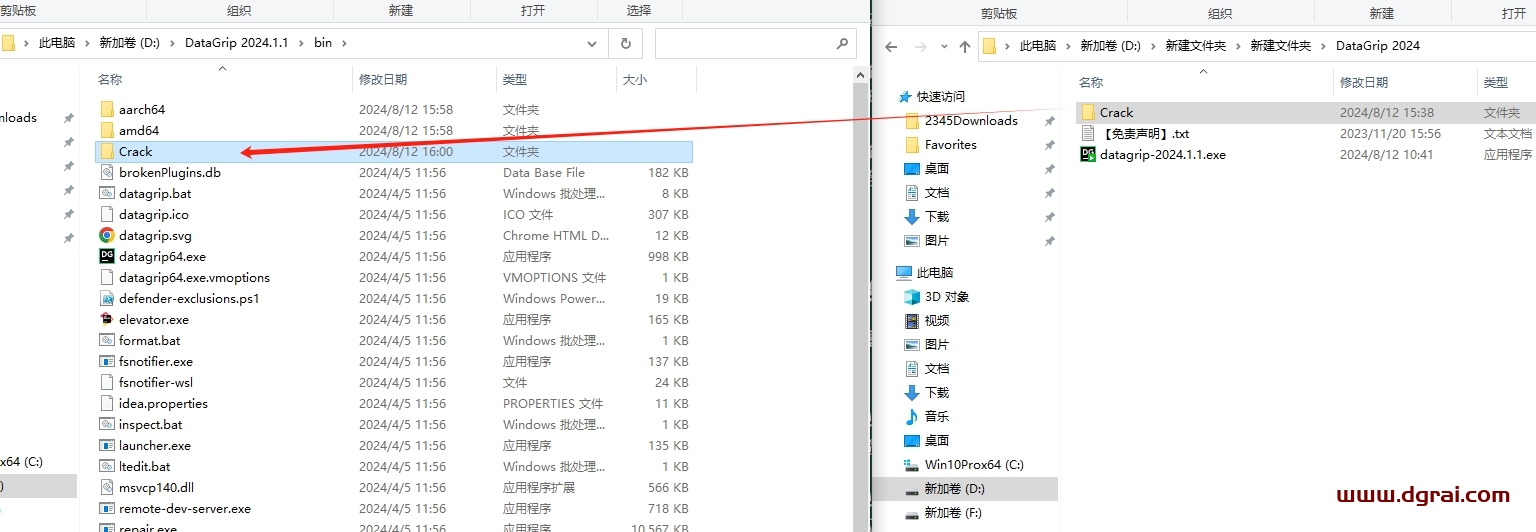Viewport: 1536px width, 532px height.
Task: Select 新加卷 (F:) drive in navigation pane
Action: pyautogui.click(x=954, y=512)
